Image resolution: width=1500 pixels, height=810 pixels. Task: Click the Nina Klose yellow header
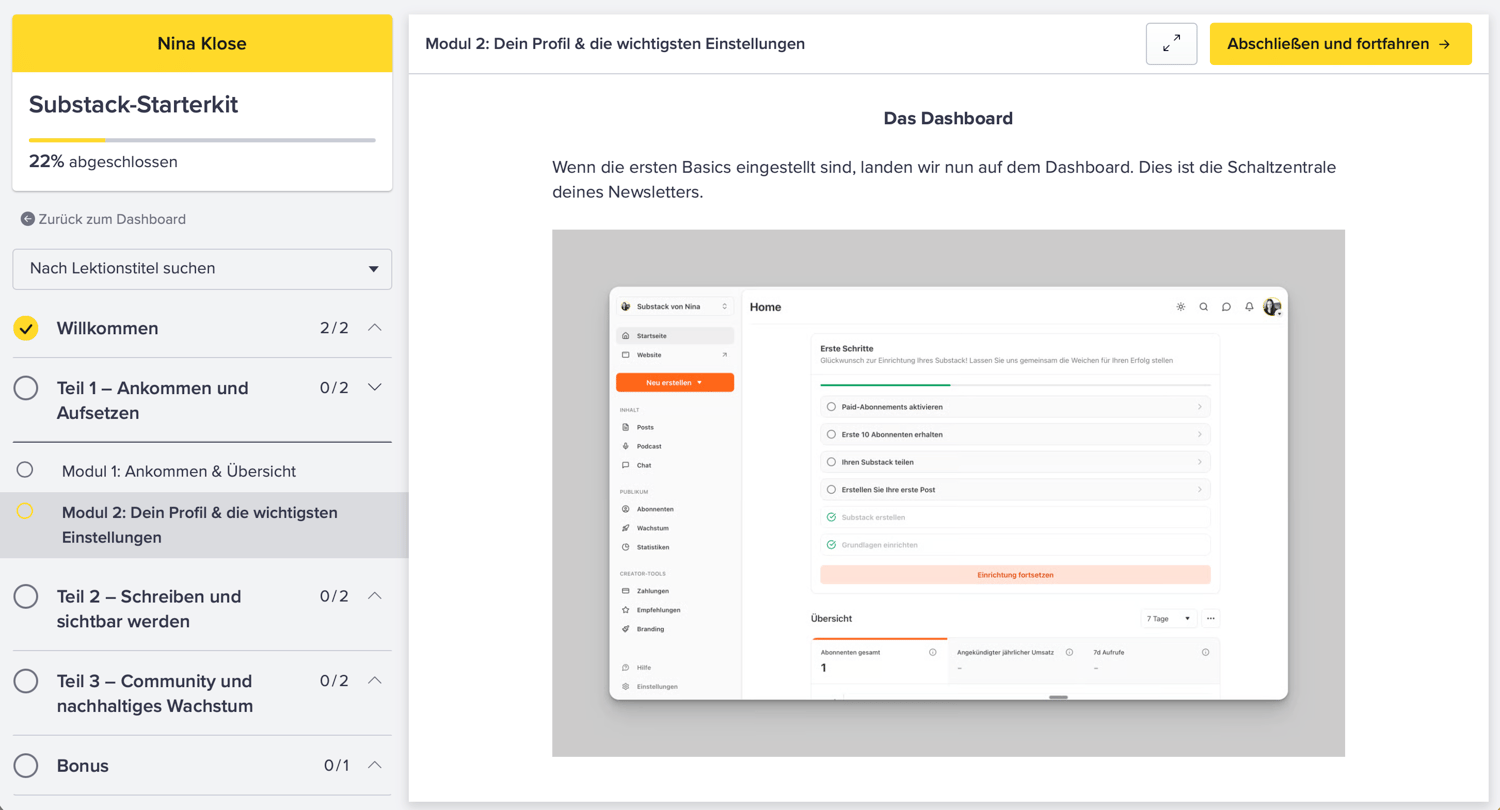(x=202, y=44)
